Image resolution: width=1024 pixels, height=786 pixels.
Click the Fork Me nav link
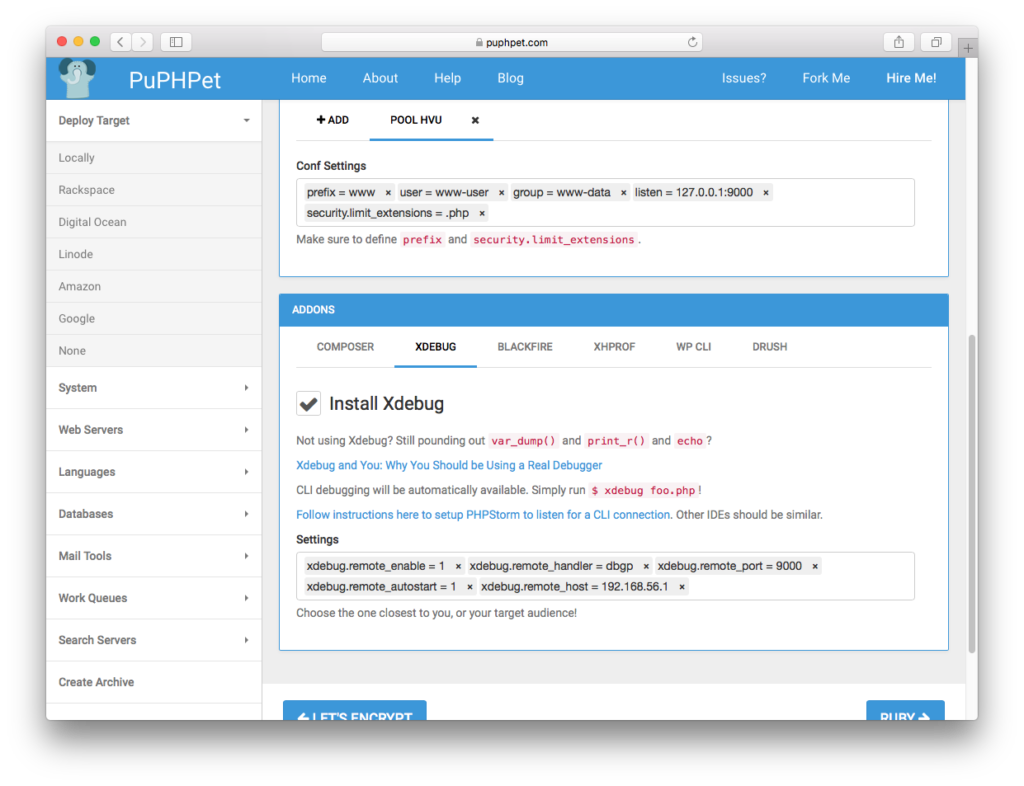826,78
